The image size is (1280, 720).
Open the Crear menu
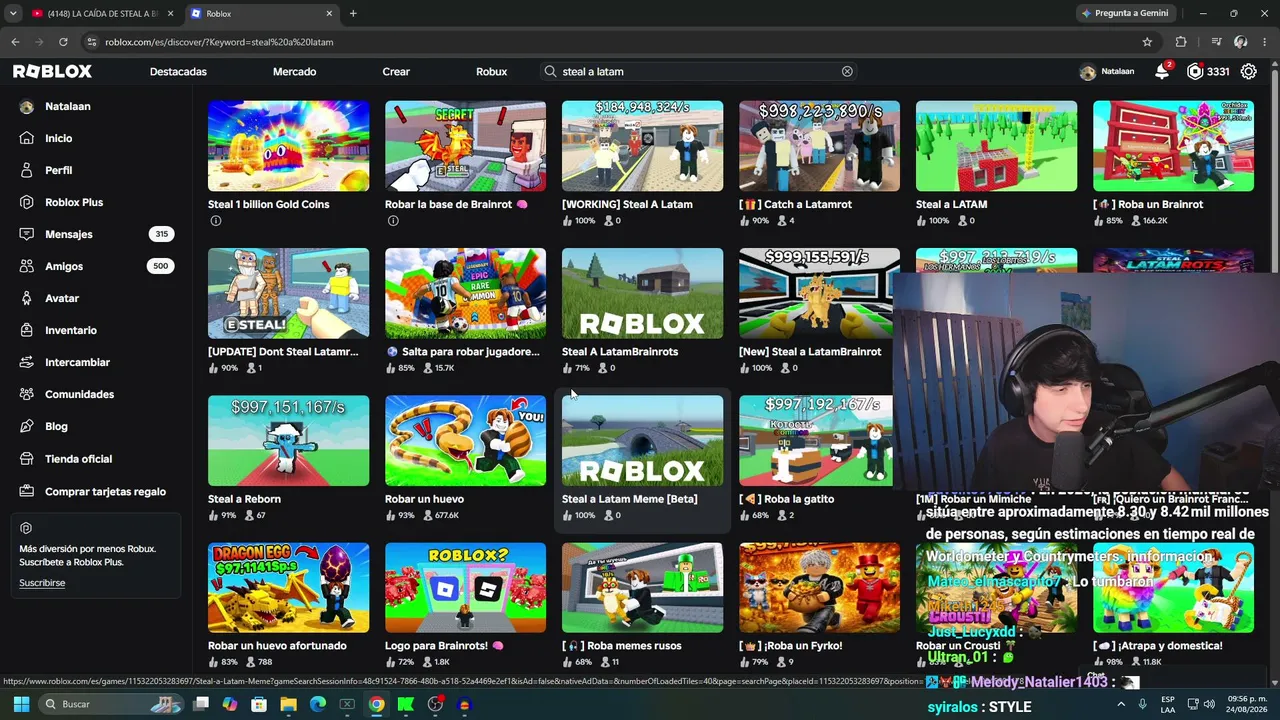(396, 72)
